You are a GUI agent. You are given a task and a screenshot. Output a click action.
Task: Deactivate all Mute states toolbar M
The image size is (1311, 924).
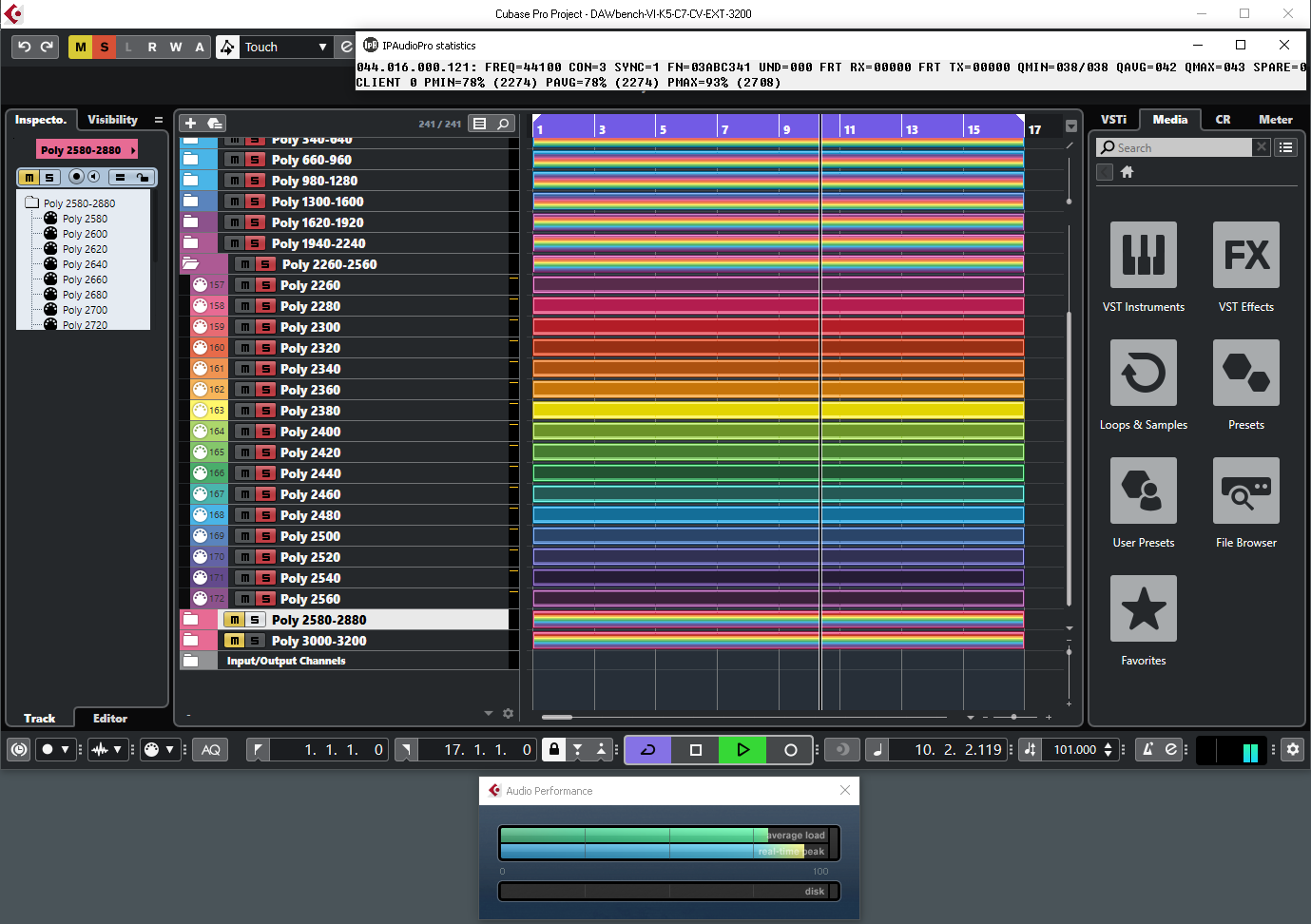tap(81, 47)
